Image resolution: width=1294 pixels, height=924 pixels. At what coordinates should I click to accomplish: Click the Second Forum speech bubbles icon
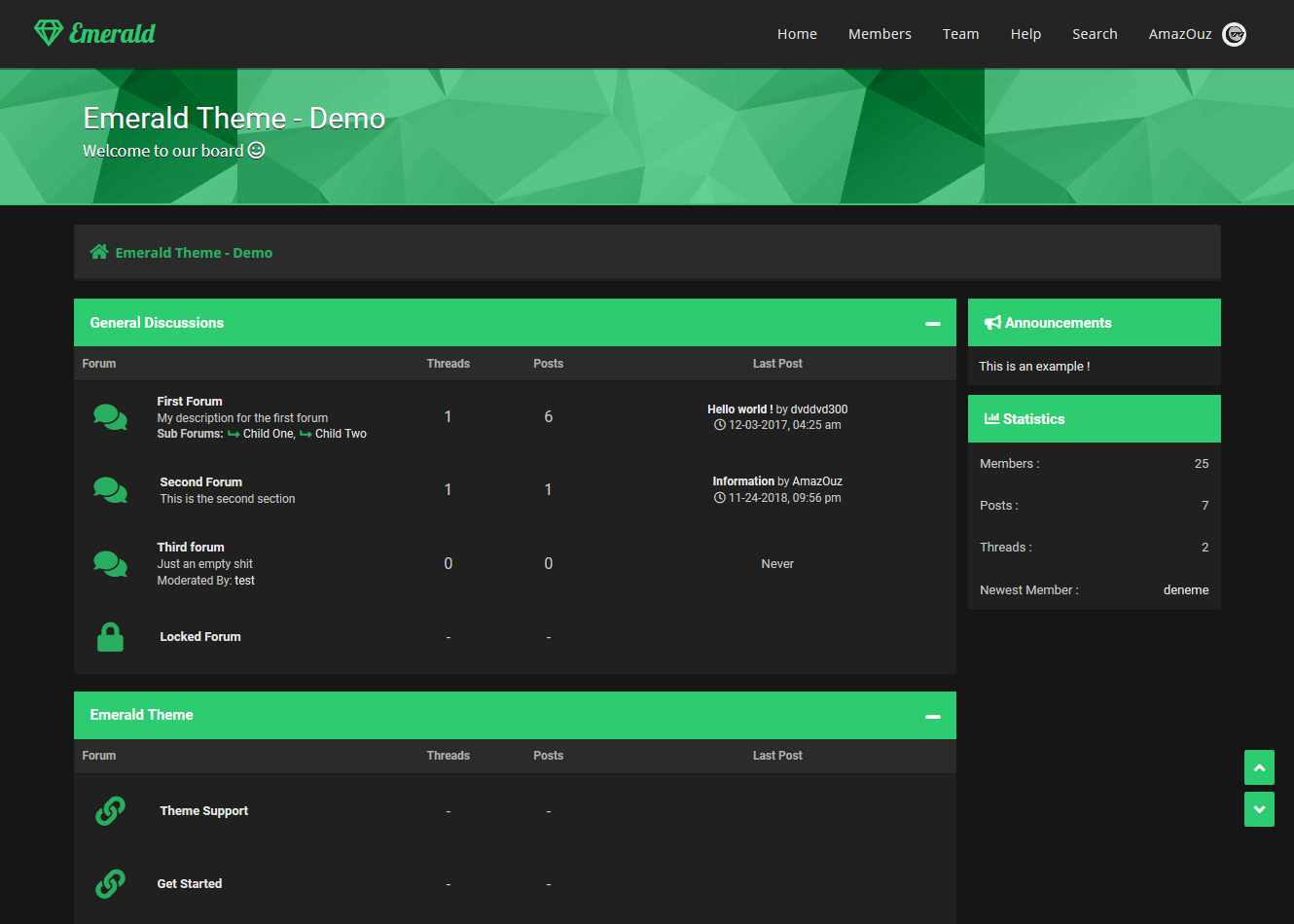click(x=110, y=489)
